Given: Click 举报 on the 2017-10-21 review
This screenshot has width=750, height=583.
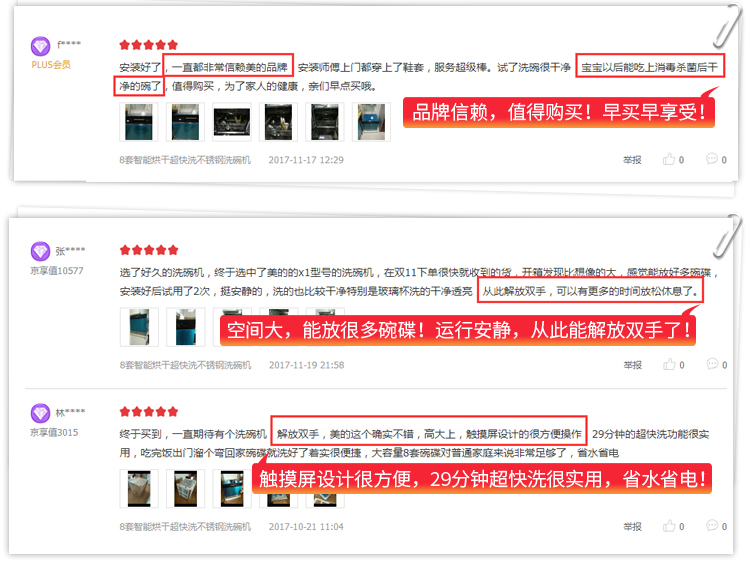Looking at the screenshot, I should pyautogui.click(x=632, y=527).
